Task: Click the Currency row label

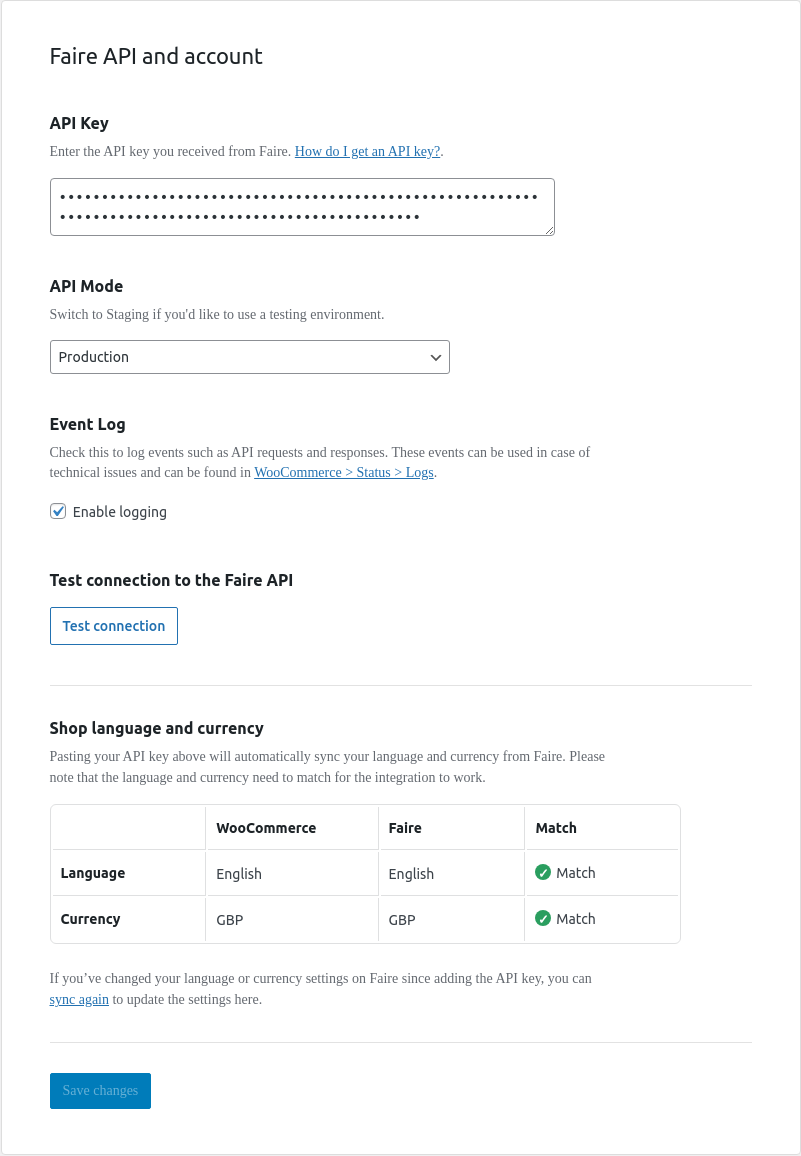Action: click(x=90, y=919)
